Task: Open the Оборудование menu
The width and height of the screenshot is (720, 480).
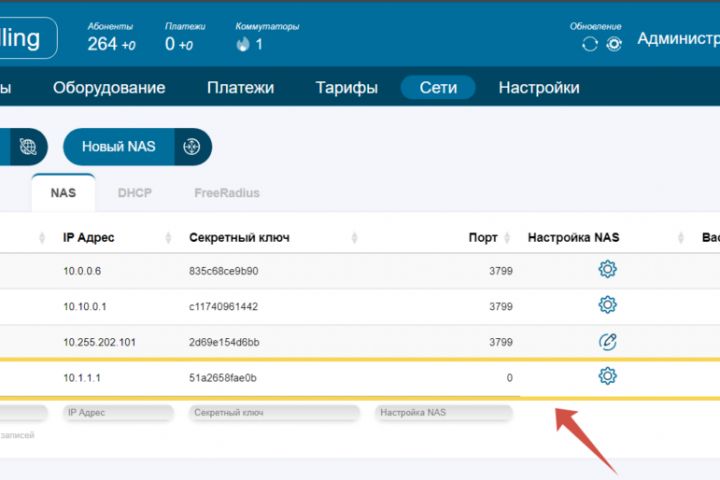Action: pyautogui.click(x=109, y=87)
